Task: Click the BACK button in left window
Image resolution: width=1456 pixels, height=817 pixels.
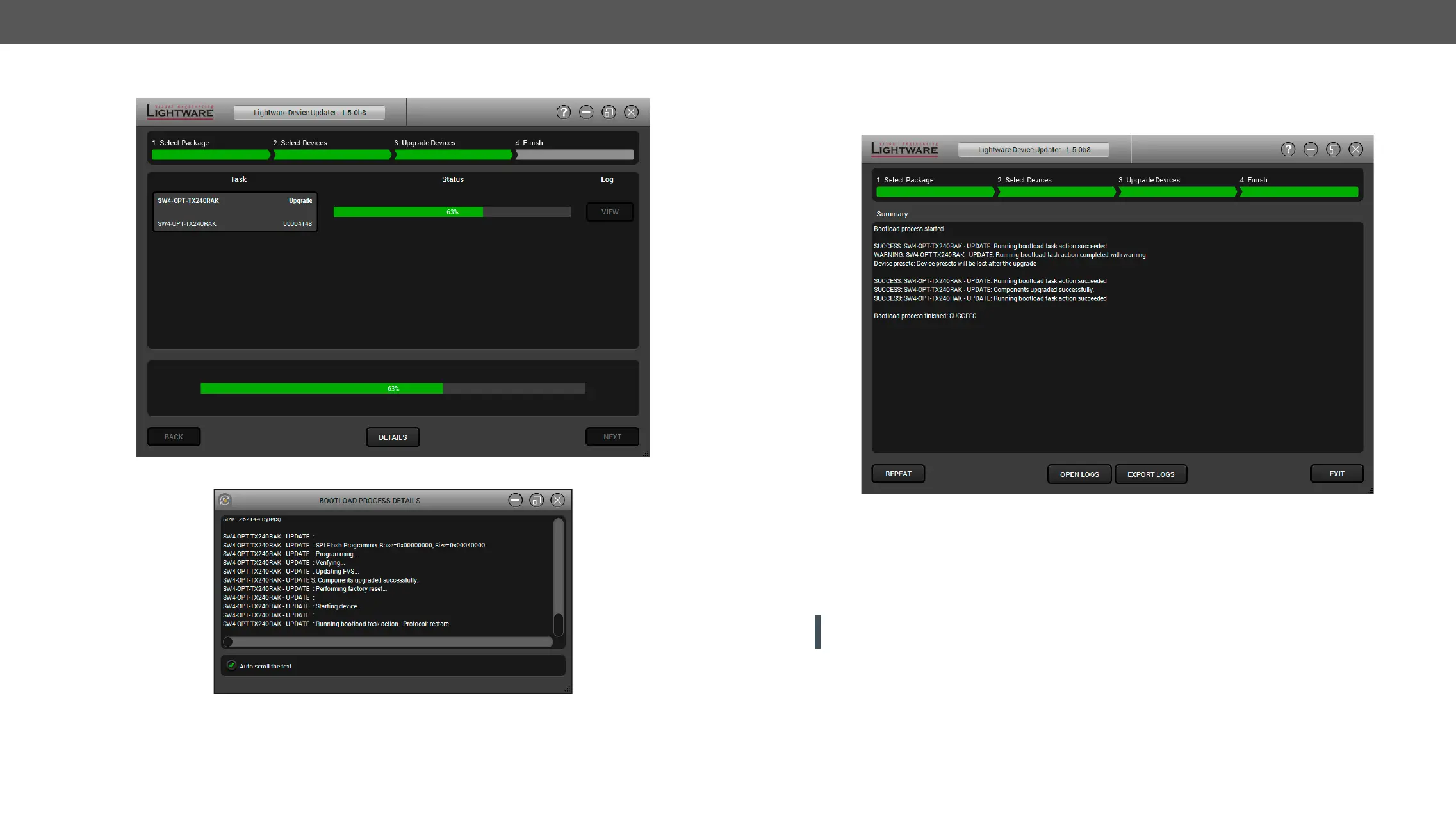Action: click(174, 437)
